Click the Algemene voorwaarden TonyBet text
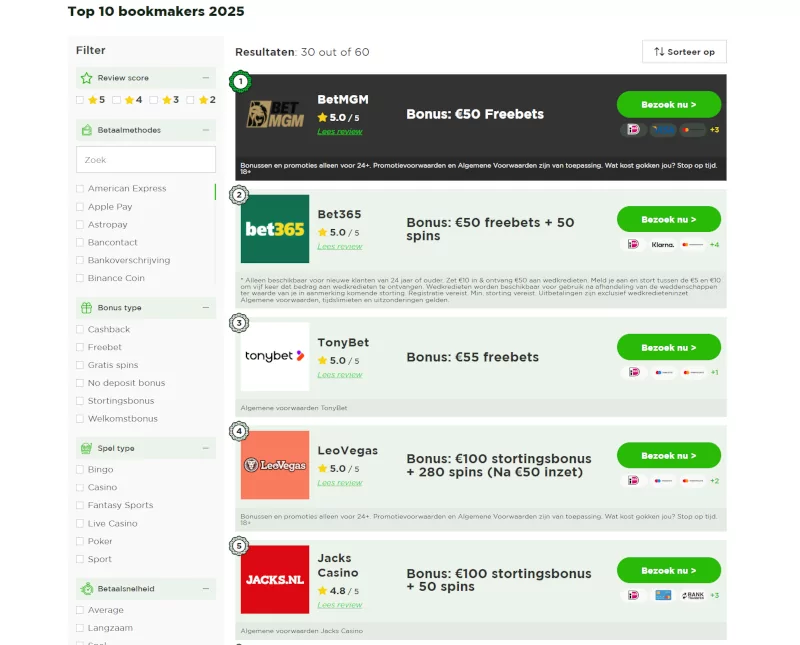 click(x=294, y=408)
